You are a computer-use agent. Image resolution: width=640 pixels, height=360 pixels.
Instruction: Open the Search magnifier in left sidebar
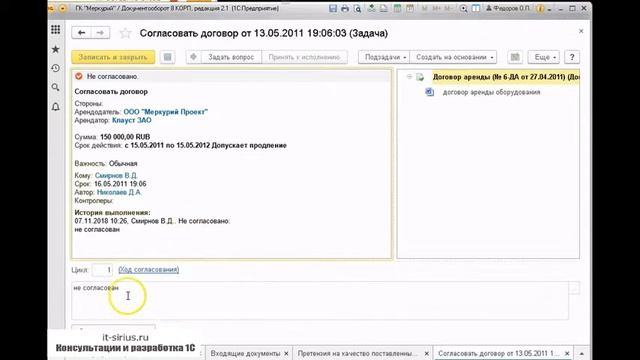pyautogui.click(x=56, y=87)
